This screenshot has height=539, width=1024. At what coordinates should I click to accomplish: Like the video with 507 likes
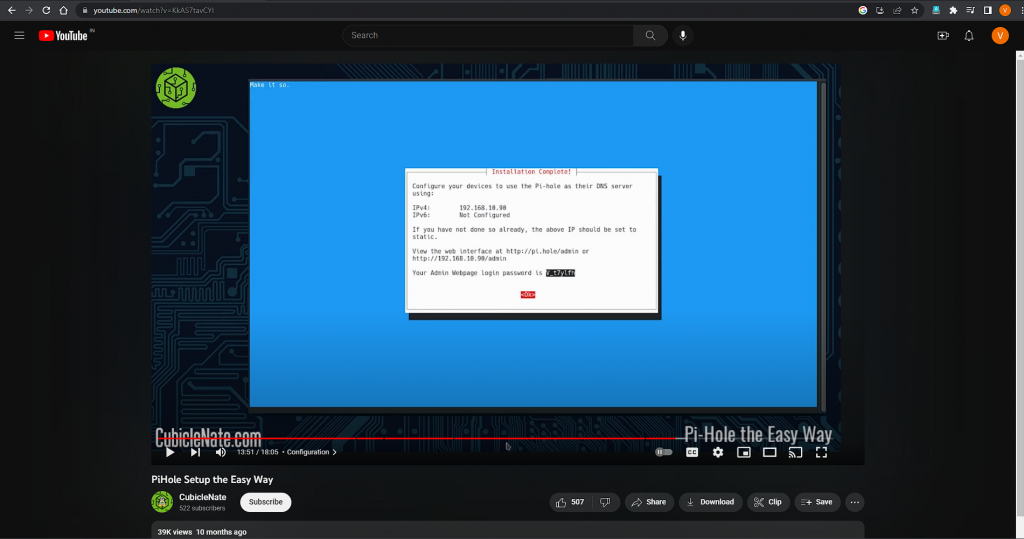570,502
